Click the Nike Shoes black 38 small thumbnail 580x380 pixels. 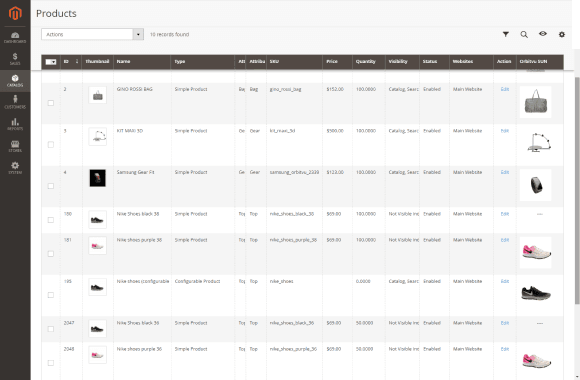(98, 220)
